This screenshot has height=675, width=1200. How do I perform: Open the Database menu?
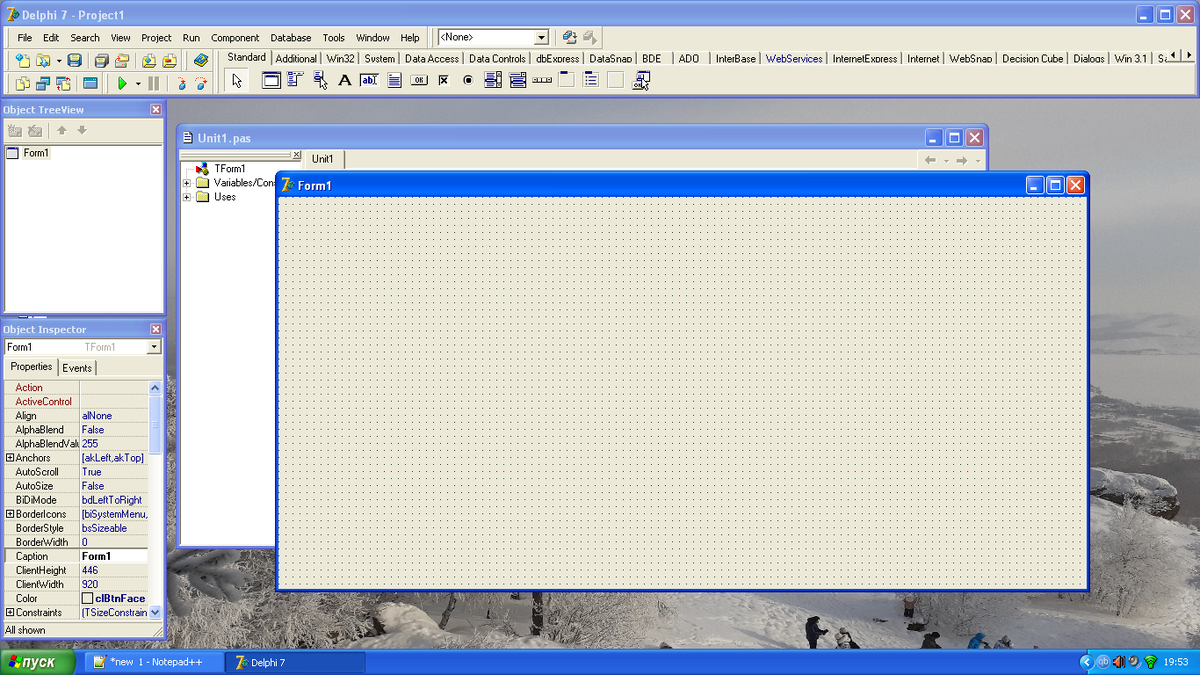[291, 38]
